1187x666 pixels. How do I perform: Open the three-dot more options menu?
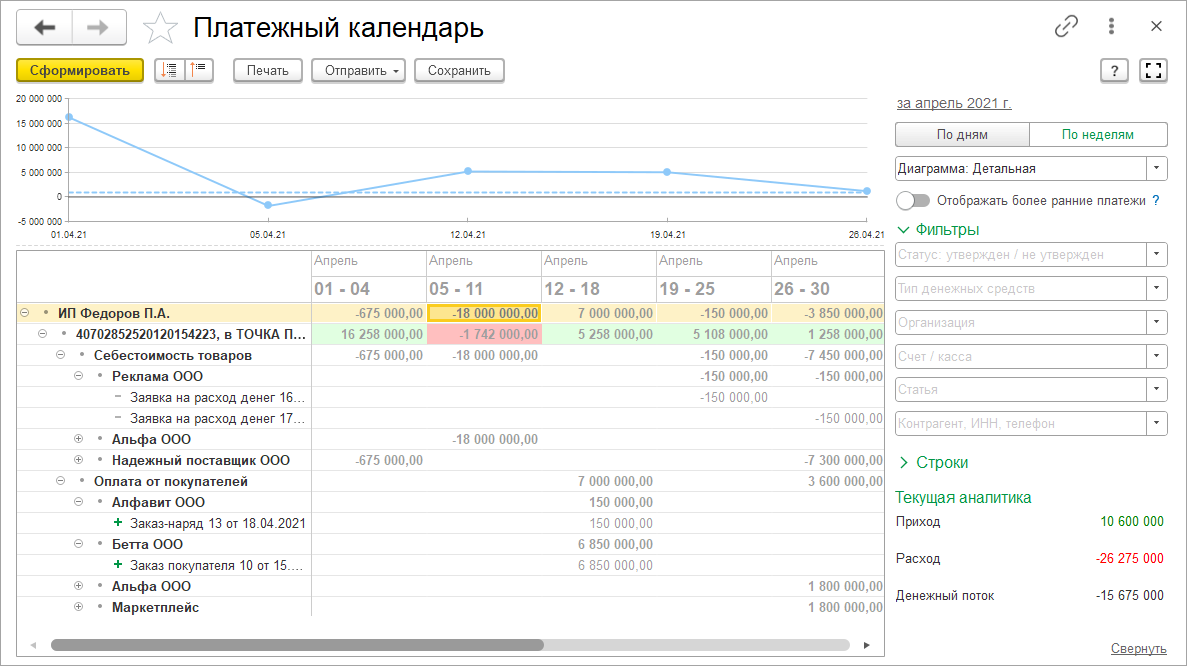1111,27
